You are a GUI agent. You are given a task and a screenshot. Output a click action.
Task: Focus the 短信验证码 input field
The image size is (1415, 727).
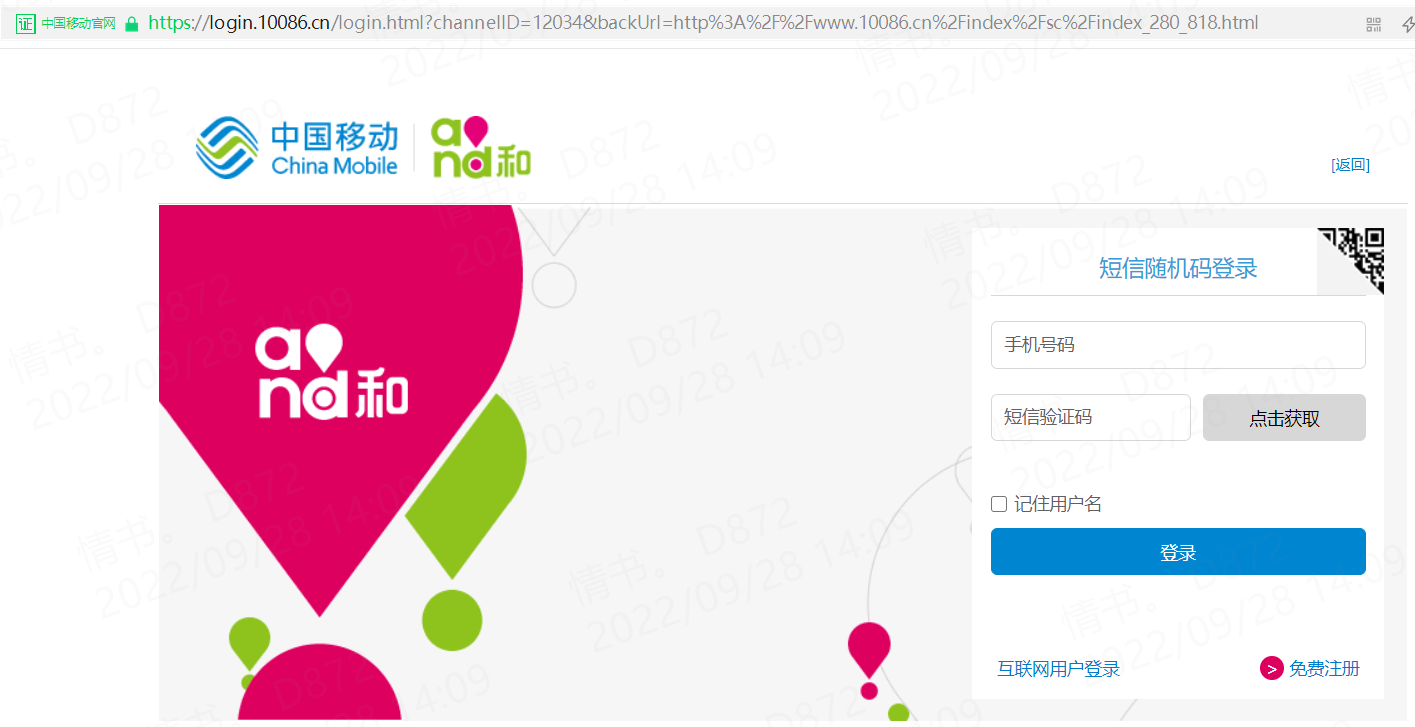tap(1091, 417)
